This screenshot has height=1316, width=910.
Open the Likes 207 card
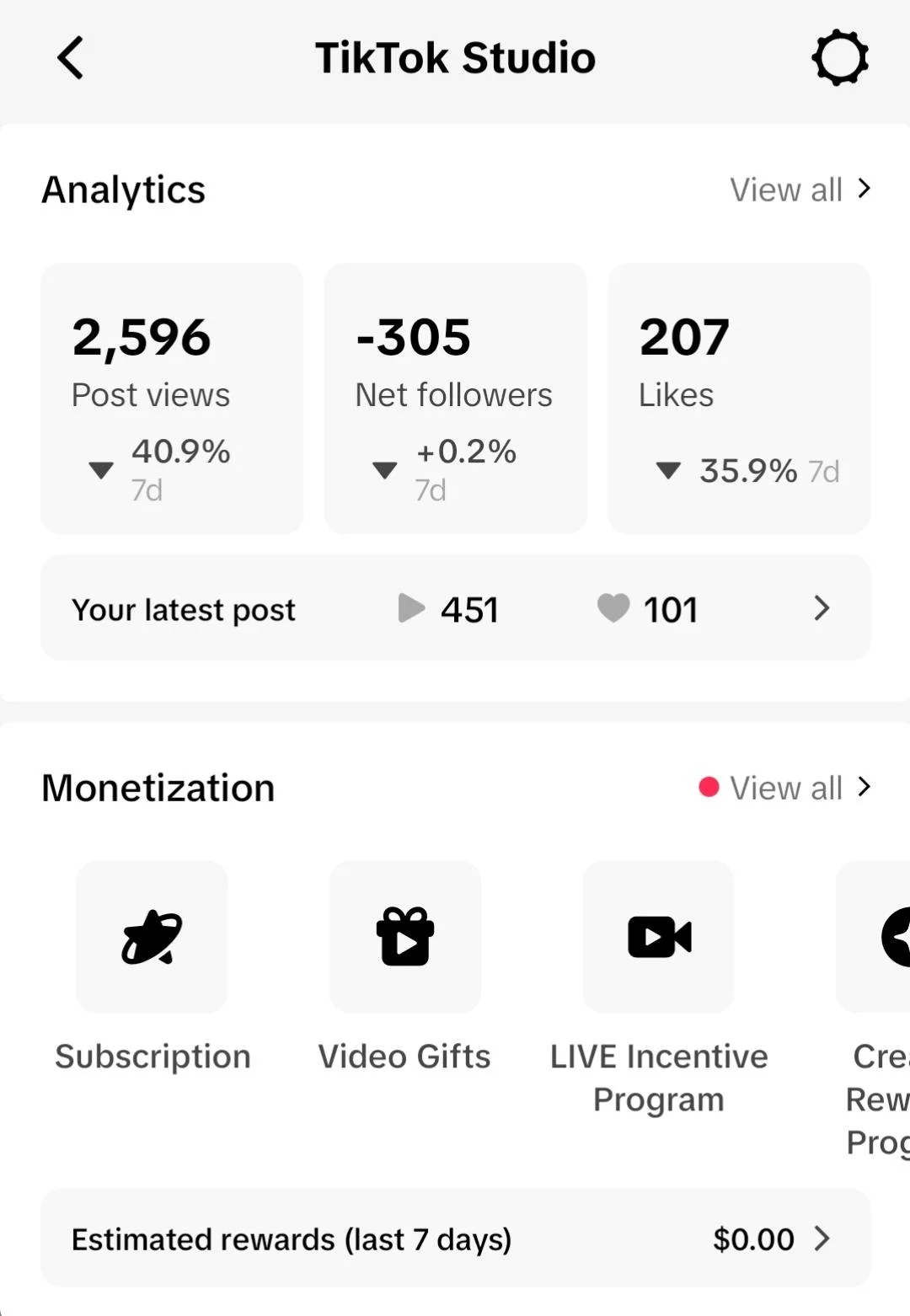[740, 399]
